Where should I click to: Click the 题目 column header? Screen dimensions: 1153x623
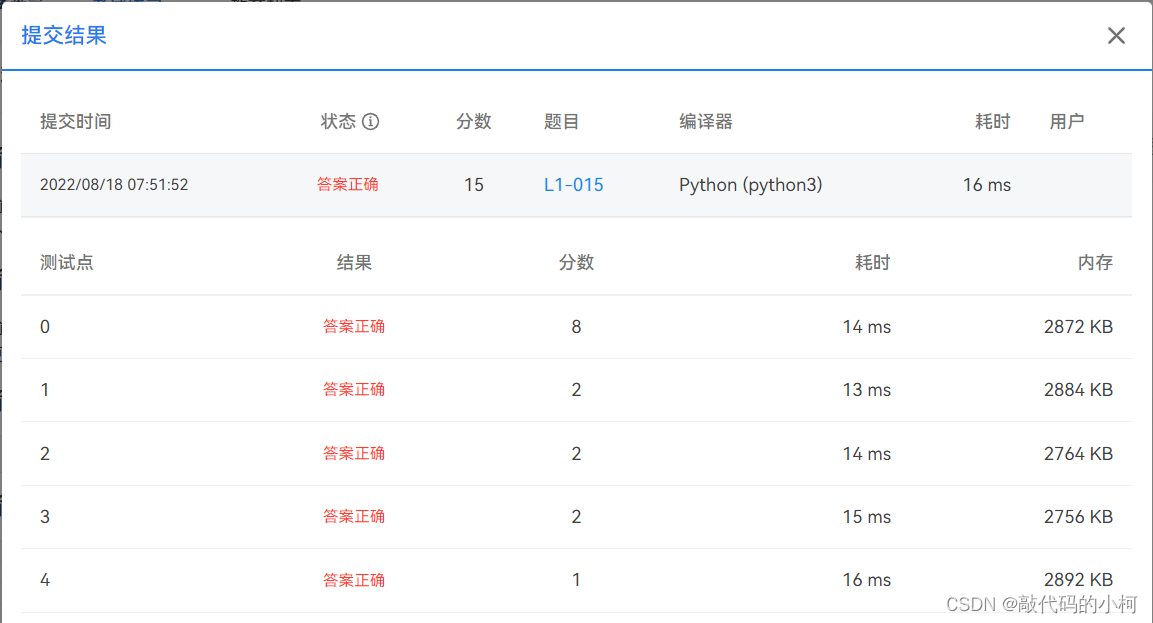click(562, 121)
